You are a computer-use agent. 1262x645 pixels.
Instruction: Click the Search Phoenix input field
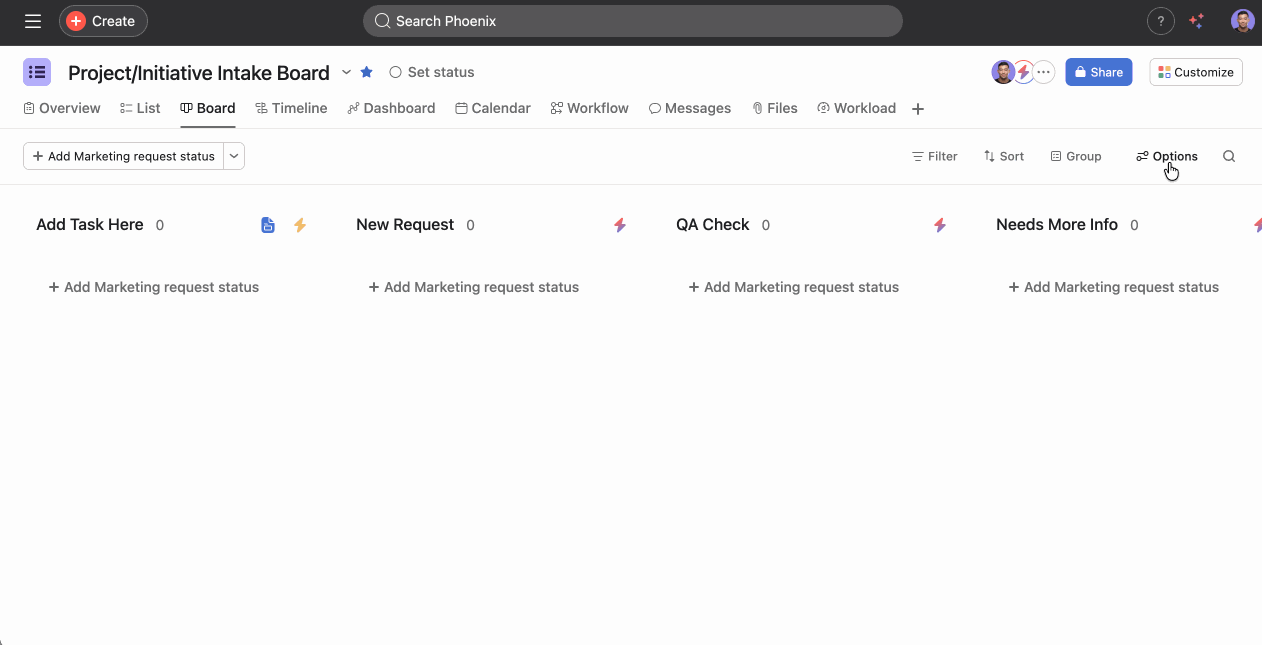(x=633, y=21)
